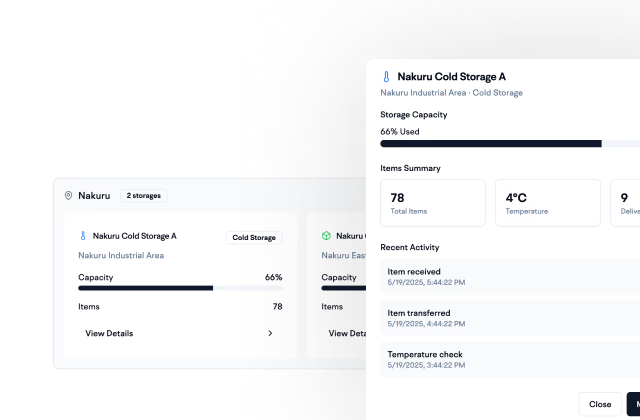Click thermometer icon in the detail panel header

[386, 76]
